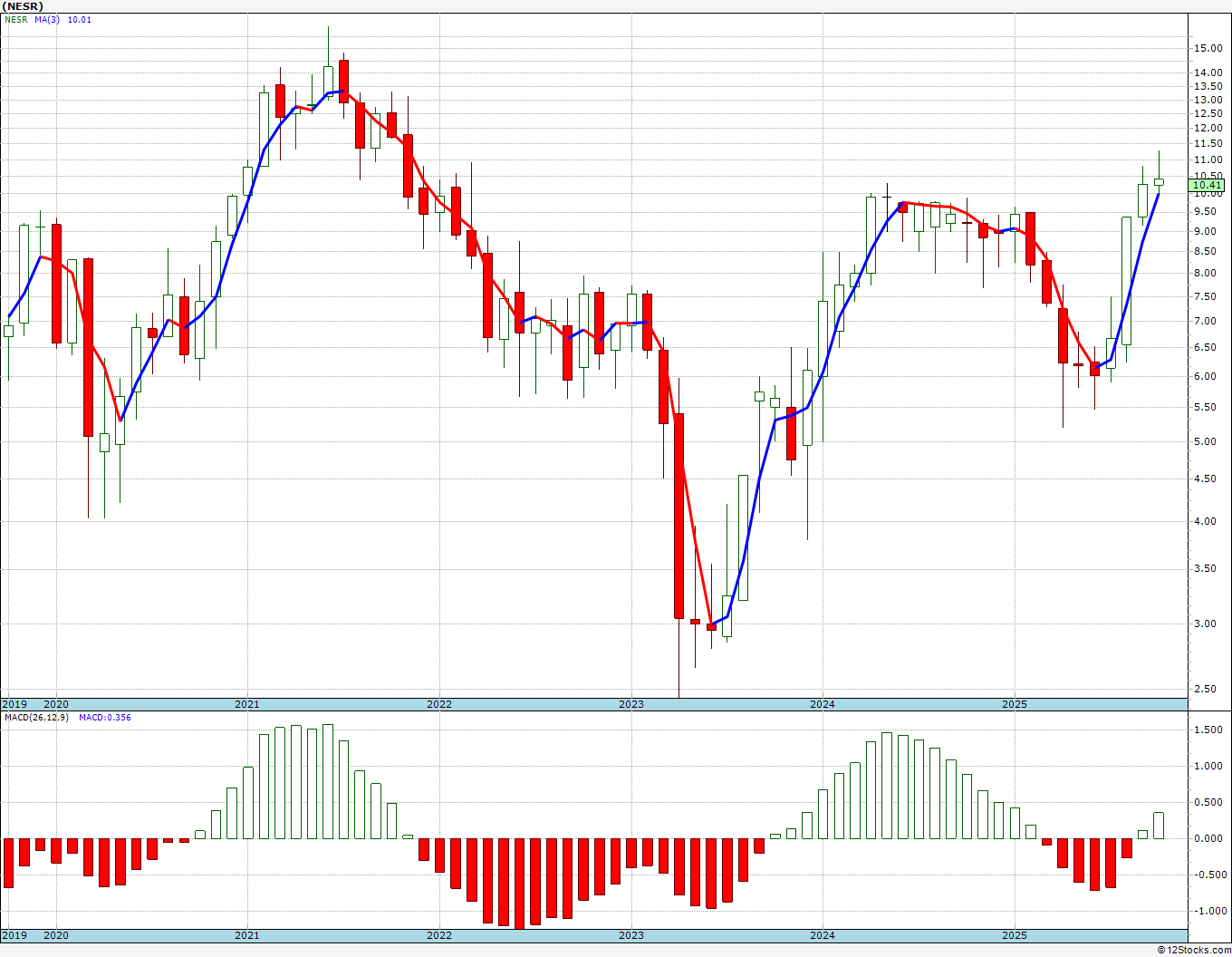Click 2020 on the price chart time axis
This screenshot has height=957, width=1232.
[x=56, y=704]
